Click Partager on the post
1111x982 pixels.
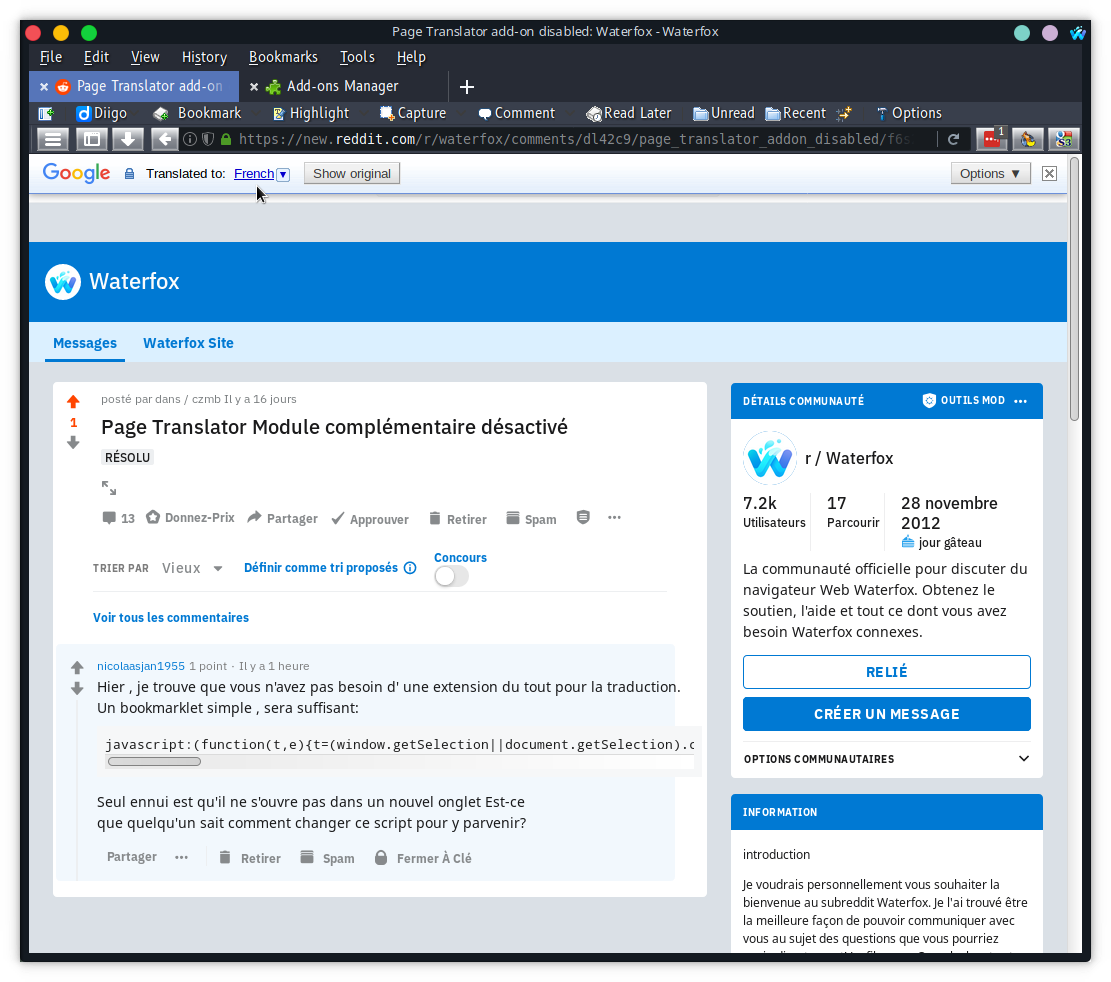(283, 519)
